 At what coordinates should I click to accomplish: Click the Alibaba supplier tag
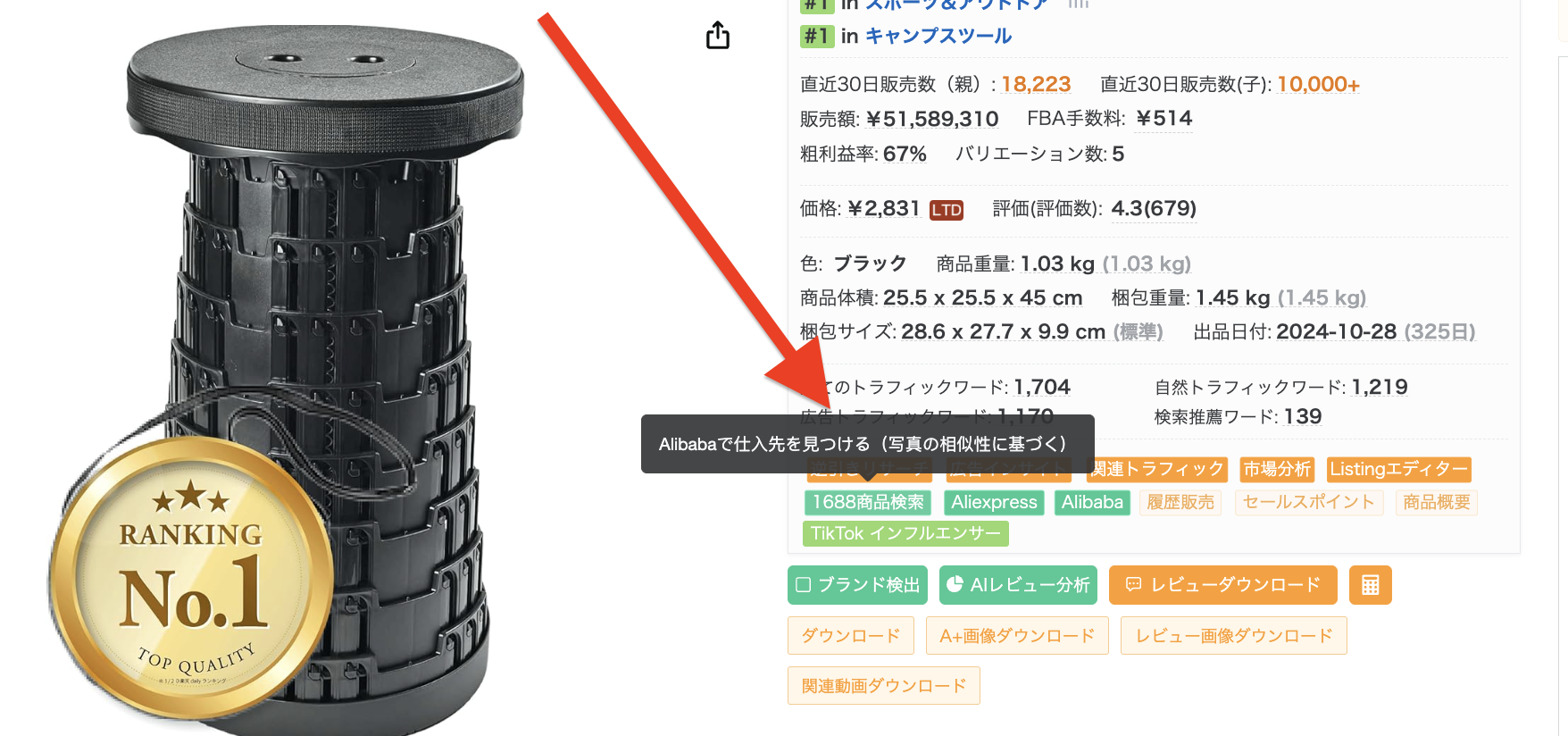(x=1092, y=503)
